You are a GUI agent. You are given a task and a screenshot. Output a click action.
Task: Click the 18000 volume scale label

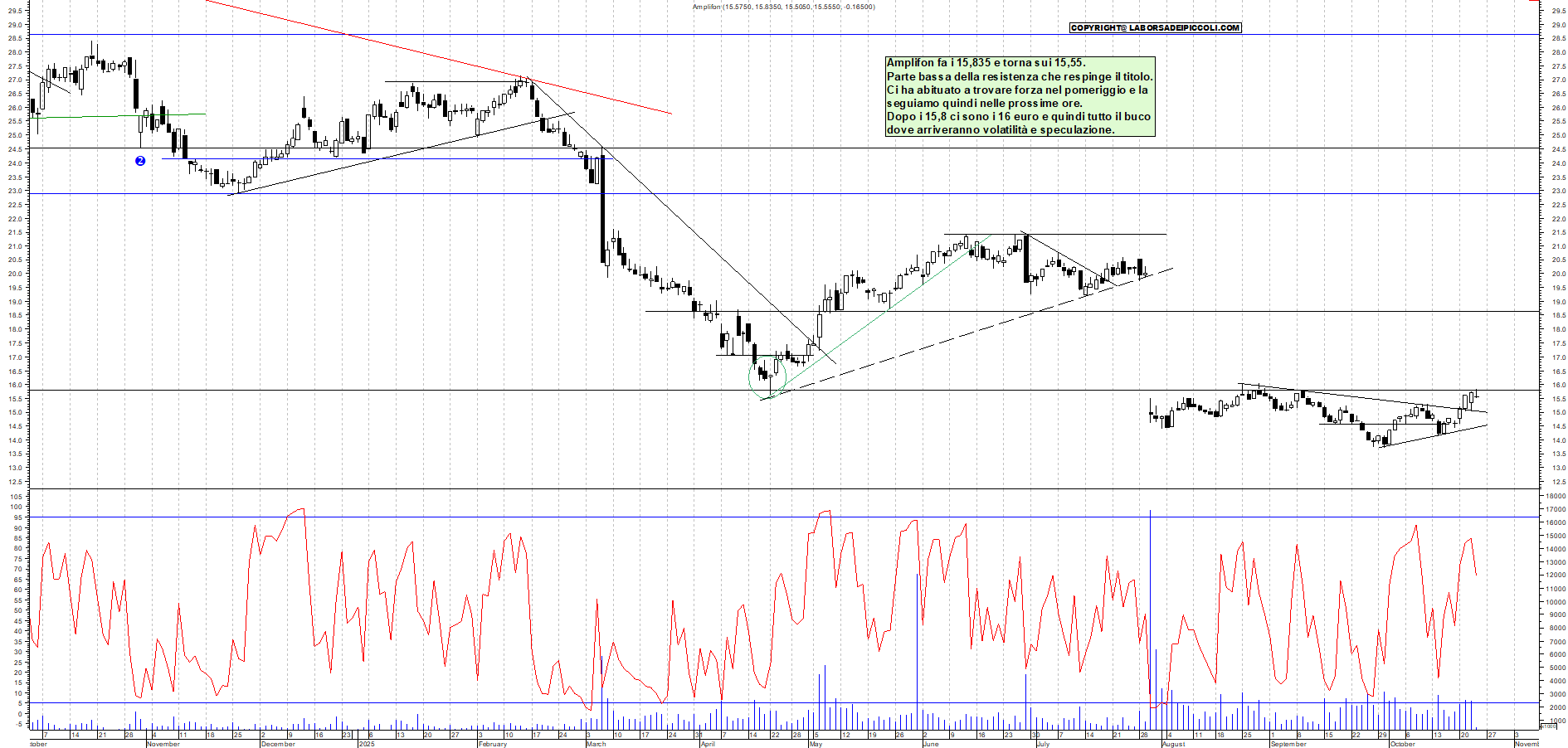click(x=1555, y=497)
